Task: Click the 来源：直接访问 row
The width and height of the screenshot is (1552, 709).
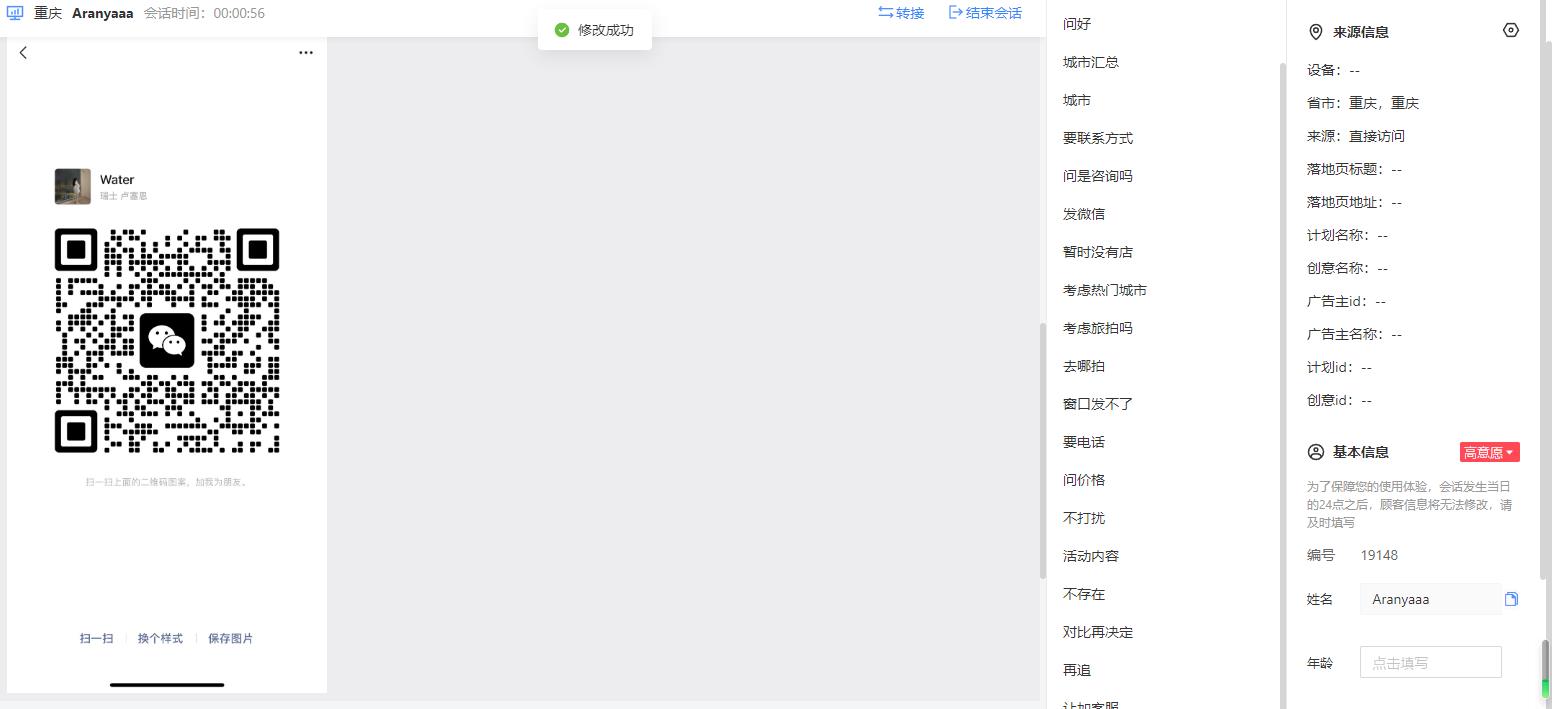Action: point(1356,136)
